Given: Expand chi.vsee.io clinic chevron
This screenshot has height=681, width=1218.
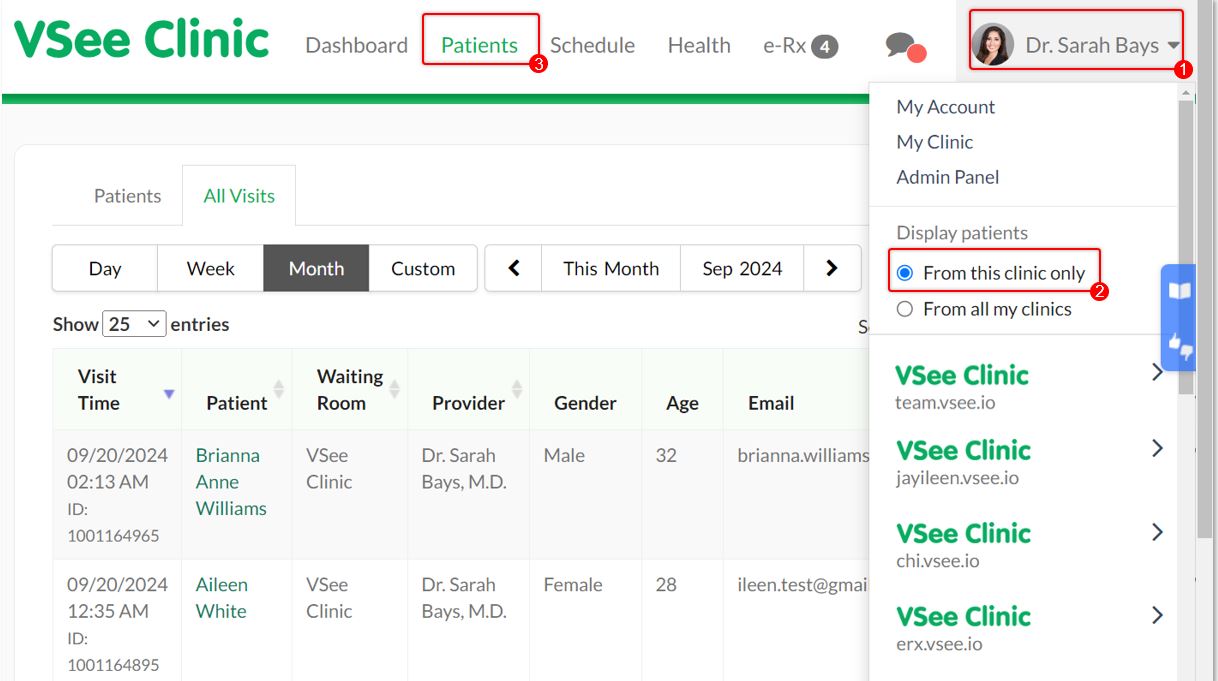Looking at the screenshot, I should 1157,531.
